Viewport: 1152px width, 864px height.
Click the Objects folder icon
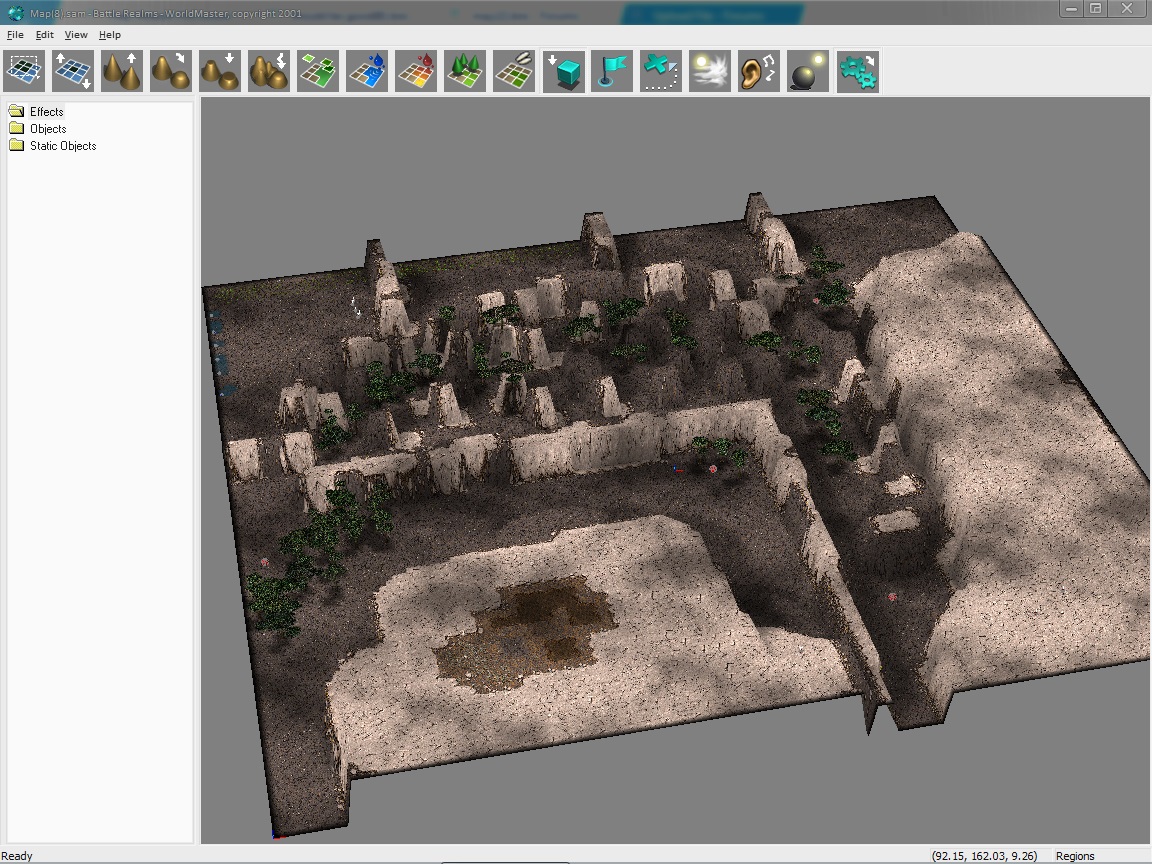pos(17,128)
